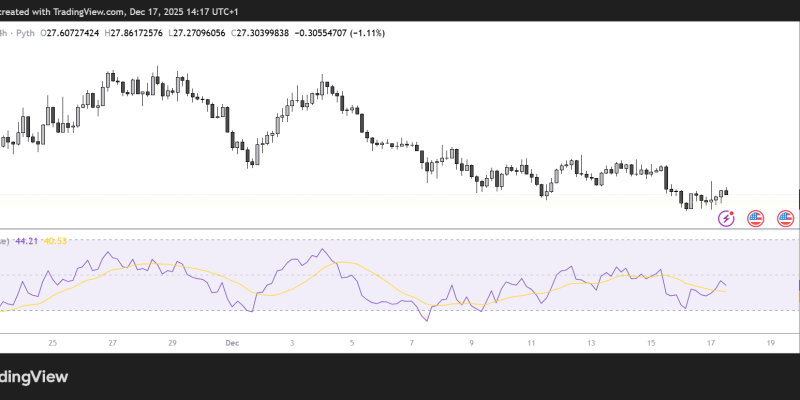This screenshot has height=400, width=800.
Task: Click the open price value 27.60727424
Action: click(79, 31)
